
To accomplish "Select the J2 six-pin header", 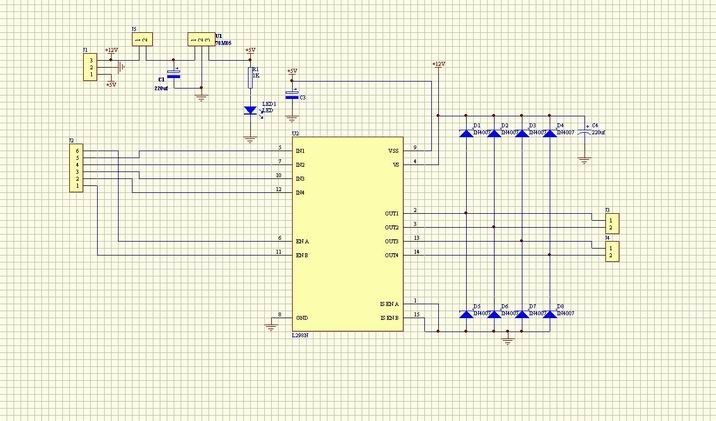I will pyautogui.click(x=76, y=168).
